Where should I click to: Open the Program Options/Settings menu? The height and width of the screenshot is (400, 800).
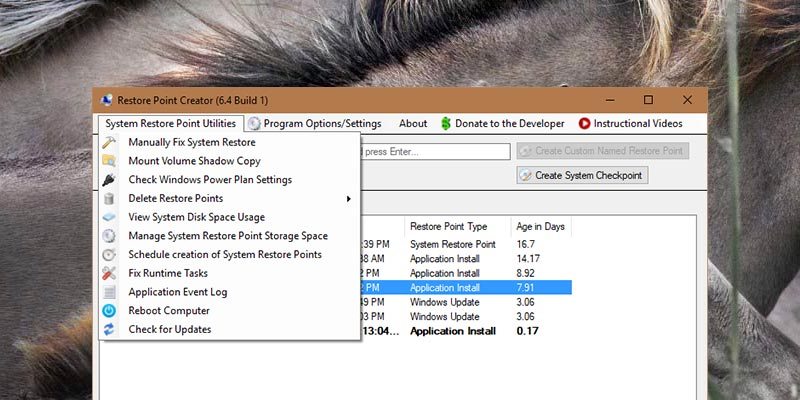[315, 123]
